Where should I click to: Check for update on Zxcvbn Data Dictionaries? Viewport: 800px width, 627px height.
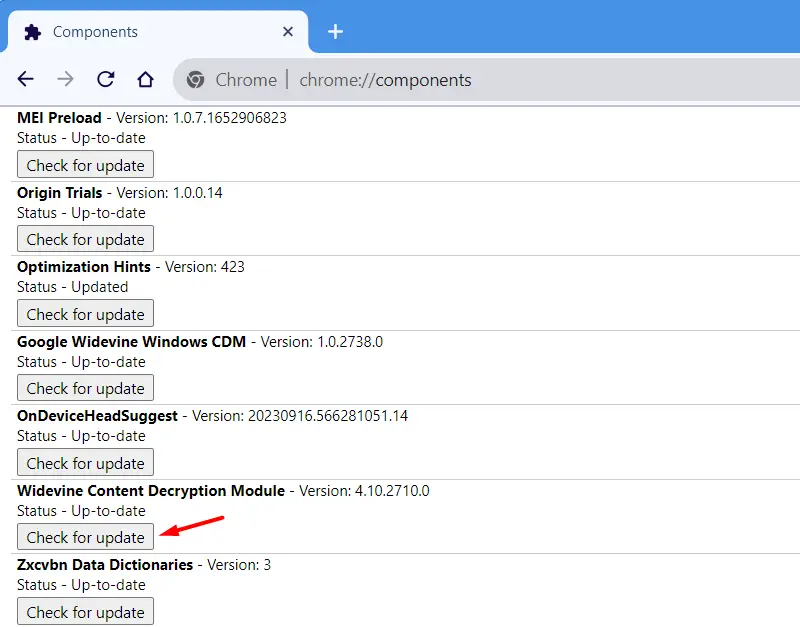point(85,611)
